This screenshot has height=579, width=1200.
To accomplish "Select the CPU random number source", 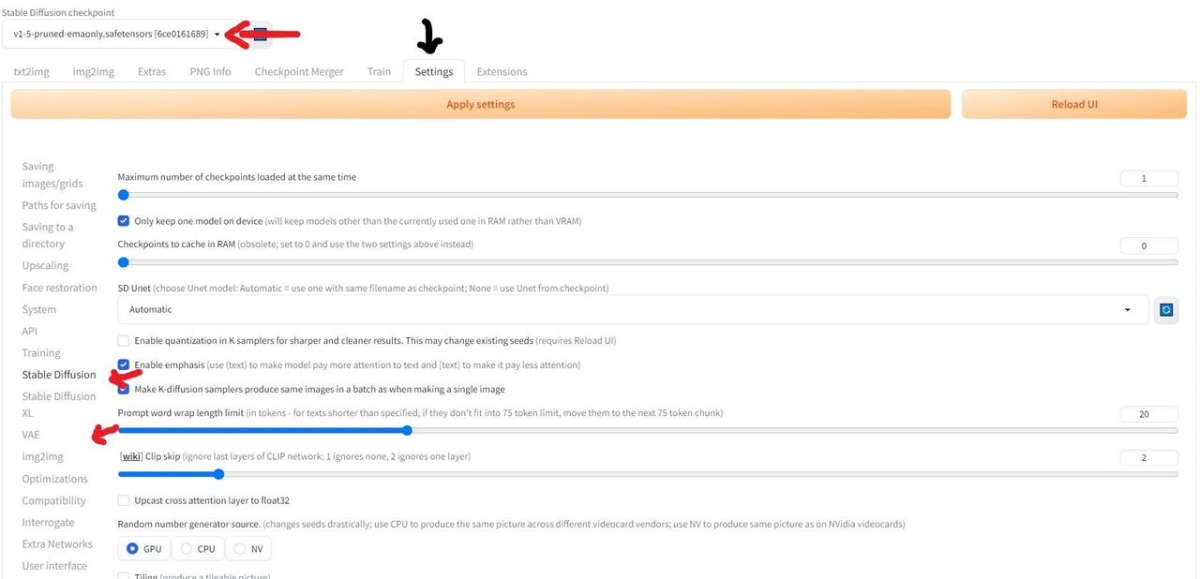I will pyautogui.click(x=197, y=549).
